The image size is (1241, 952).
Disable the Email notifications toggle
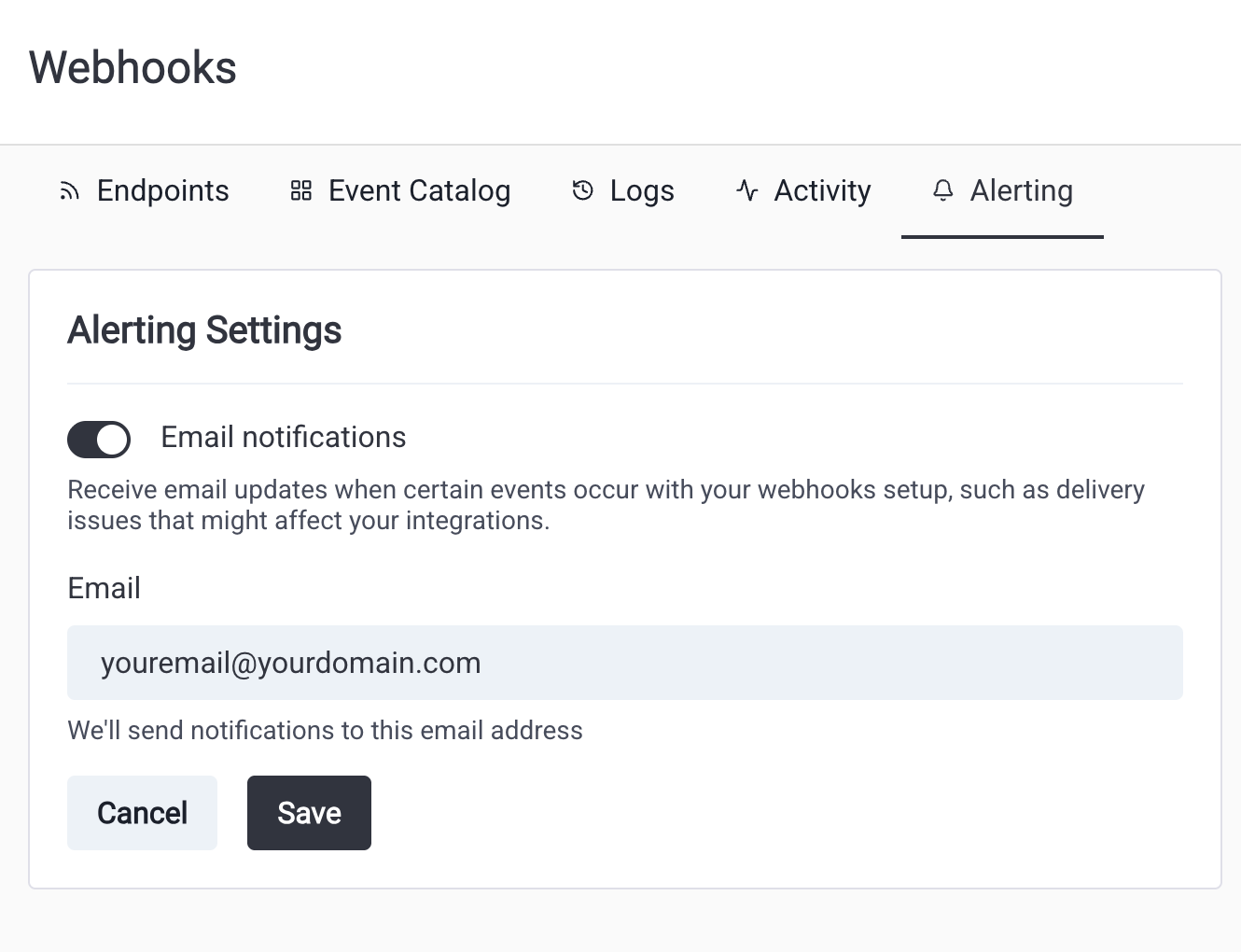tap(99, 439)
